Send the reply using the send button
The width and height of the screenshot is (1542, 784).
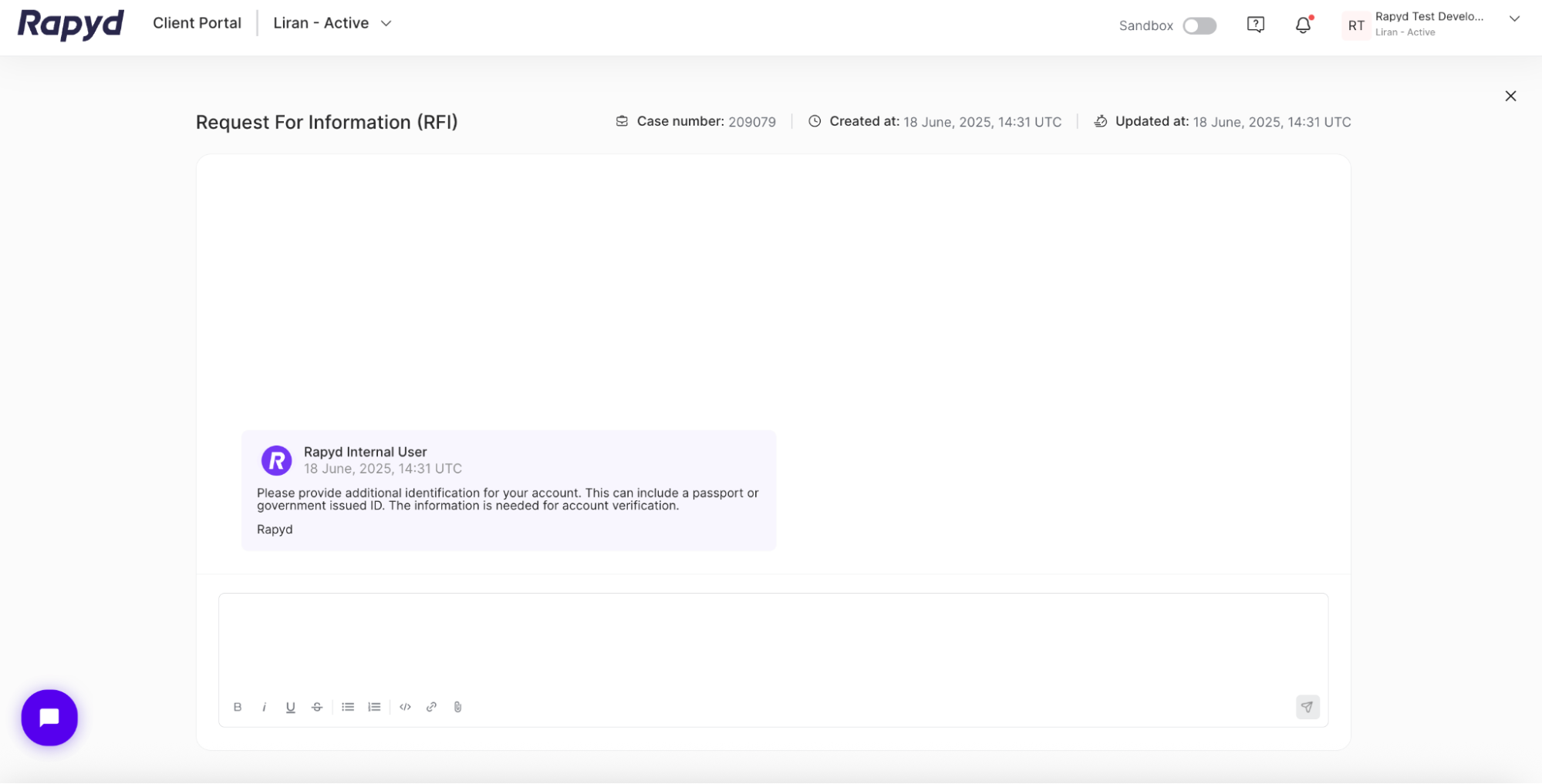[1307, 707]
